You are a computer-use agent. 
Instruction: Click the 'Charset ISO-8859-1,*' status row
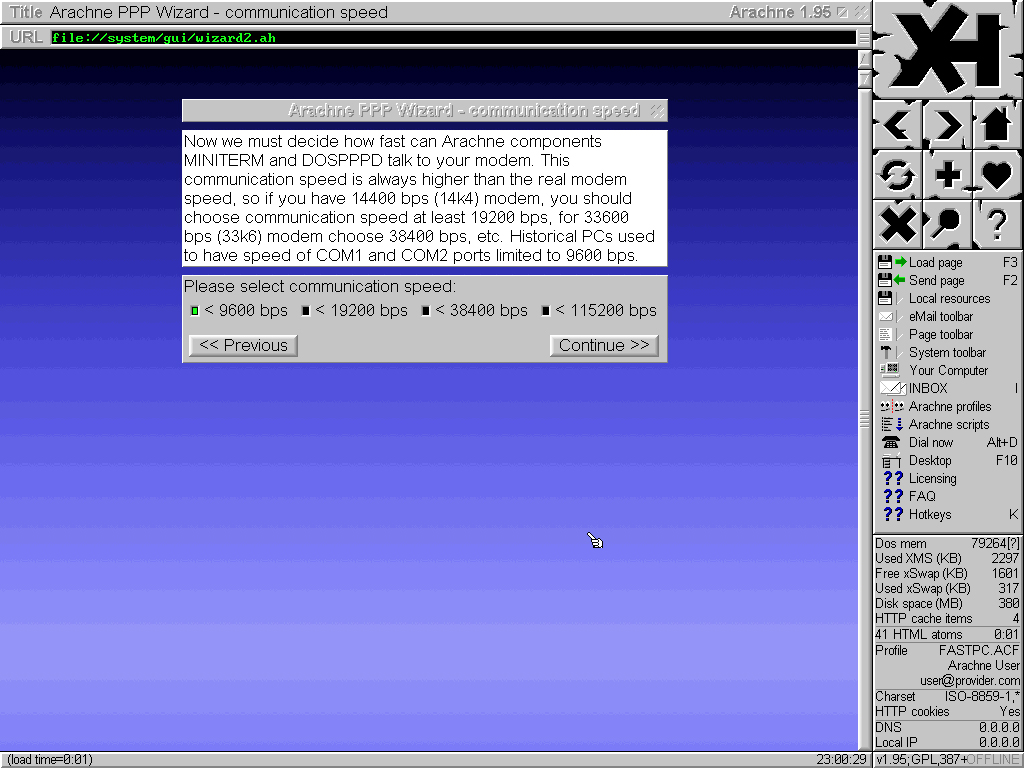(947, 696)
